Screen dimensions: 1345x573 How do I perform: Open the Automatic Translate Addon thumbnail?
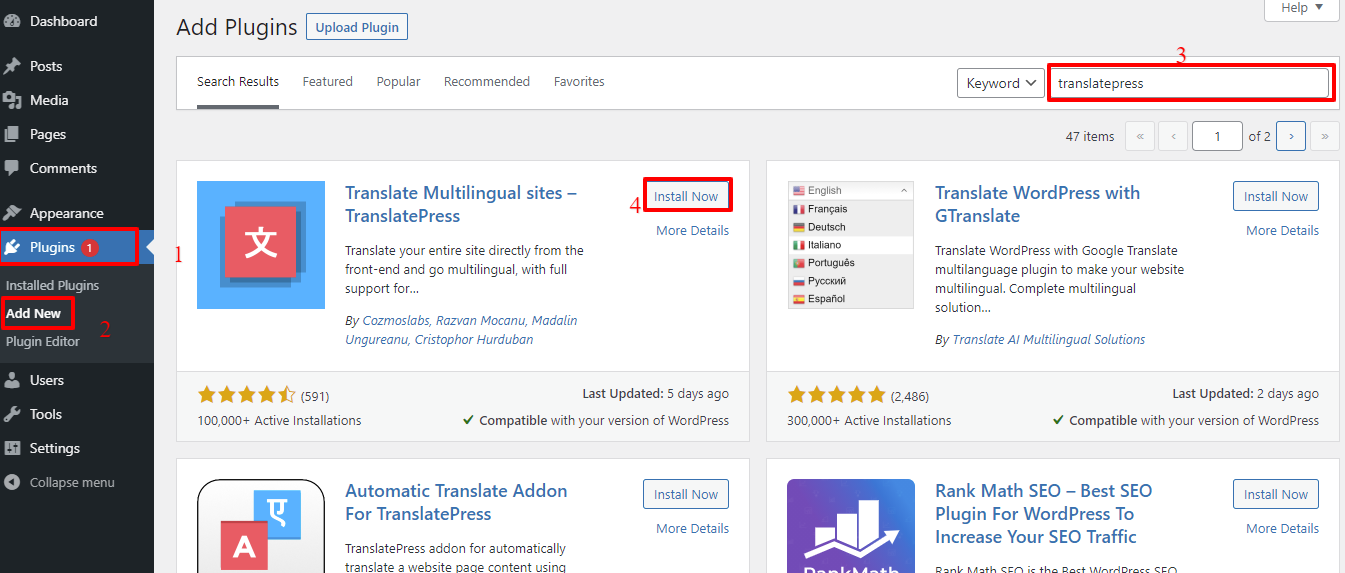[261, 526]
